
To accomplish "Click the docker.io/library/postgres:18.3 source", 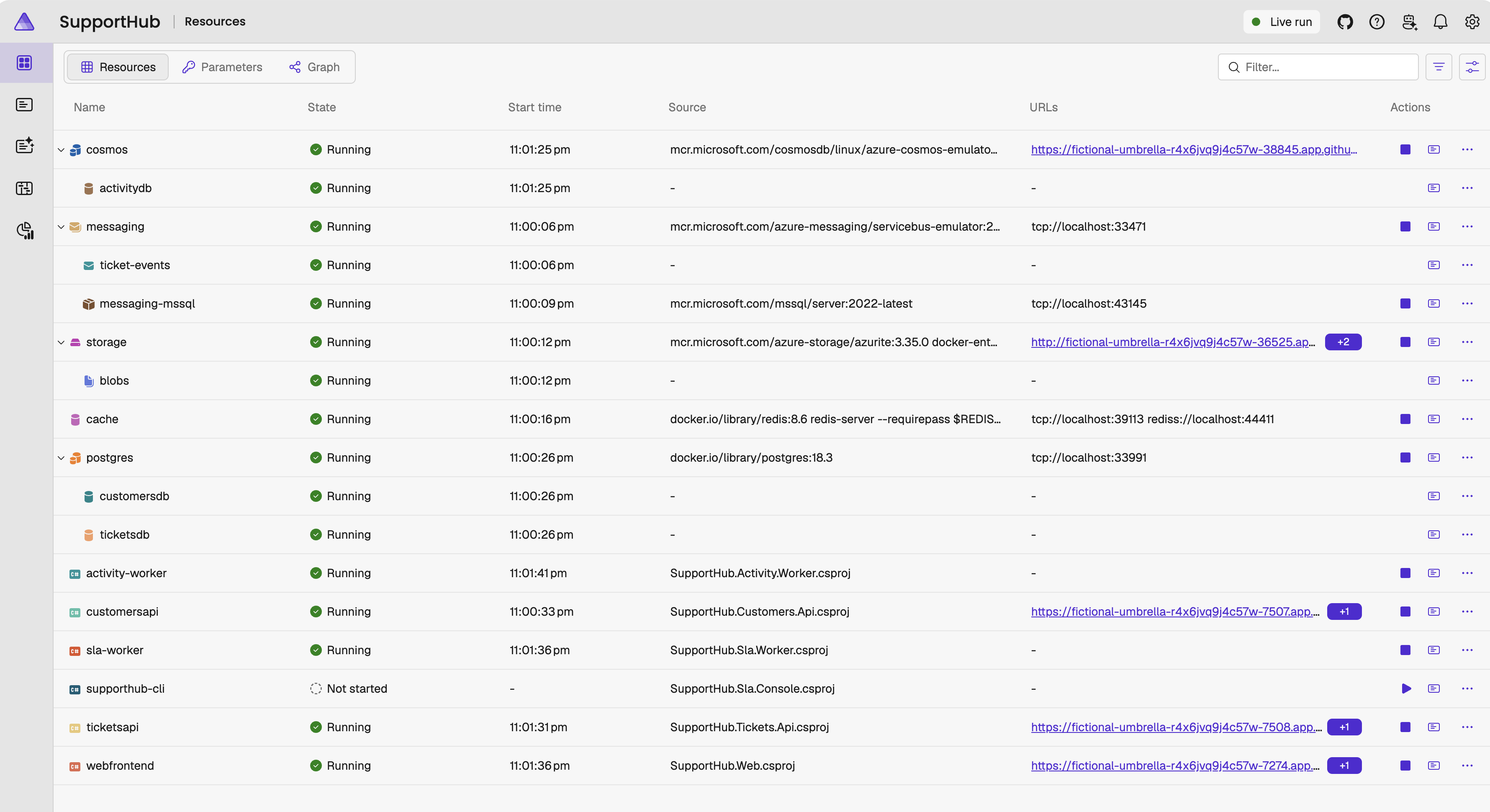I will 751,457.
